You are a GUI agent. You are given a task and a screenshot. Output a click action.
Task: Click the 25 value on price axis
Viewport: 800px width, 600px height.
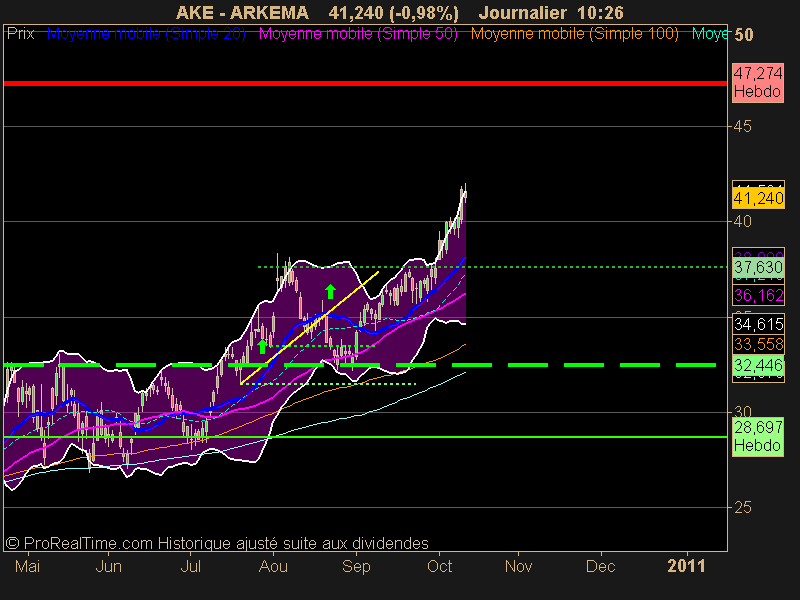[x=742, y=507]
